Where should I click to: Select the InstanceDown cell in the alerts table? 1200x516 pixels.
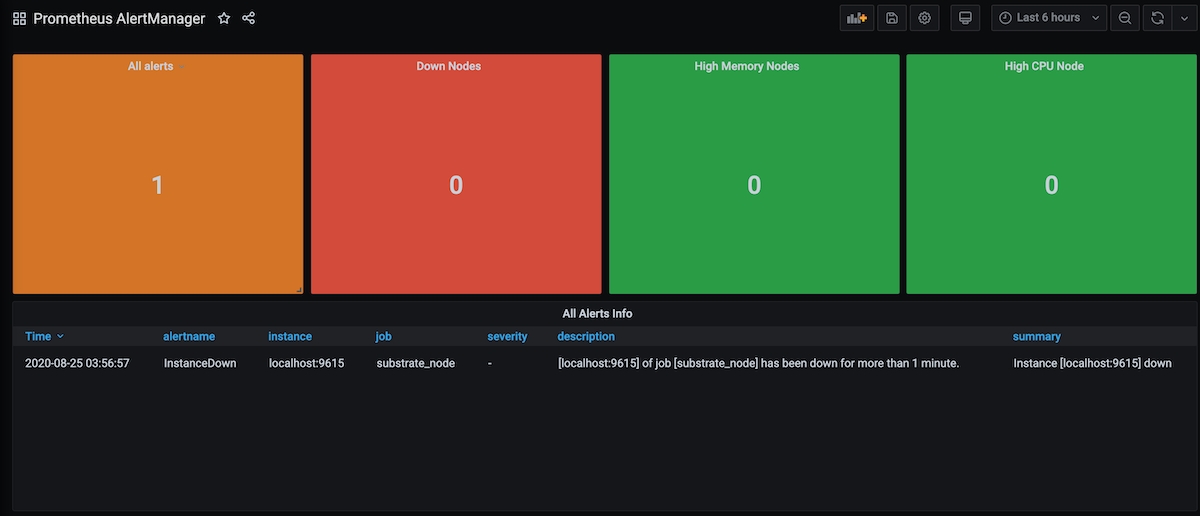tap(200, 363)
